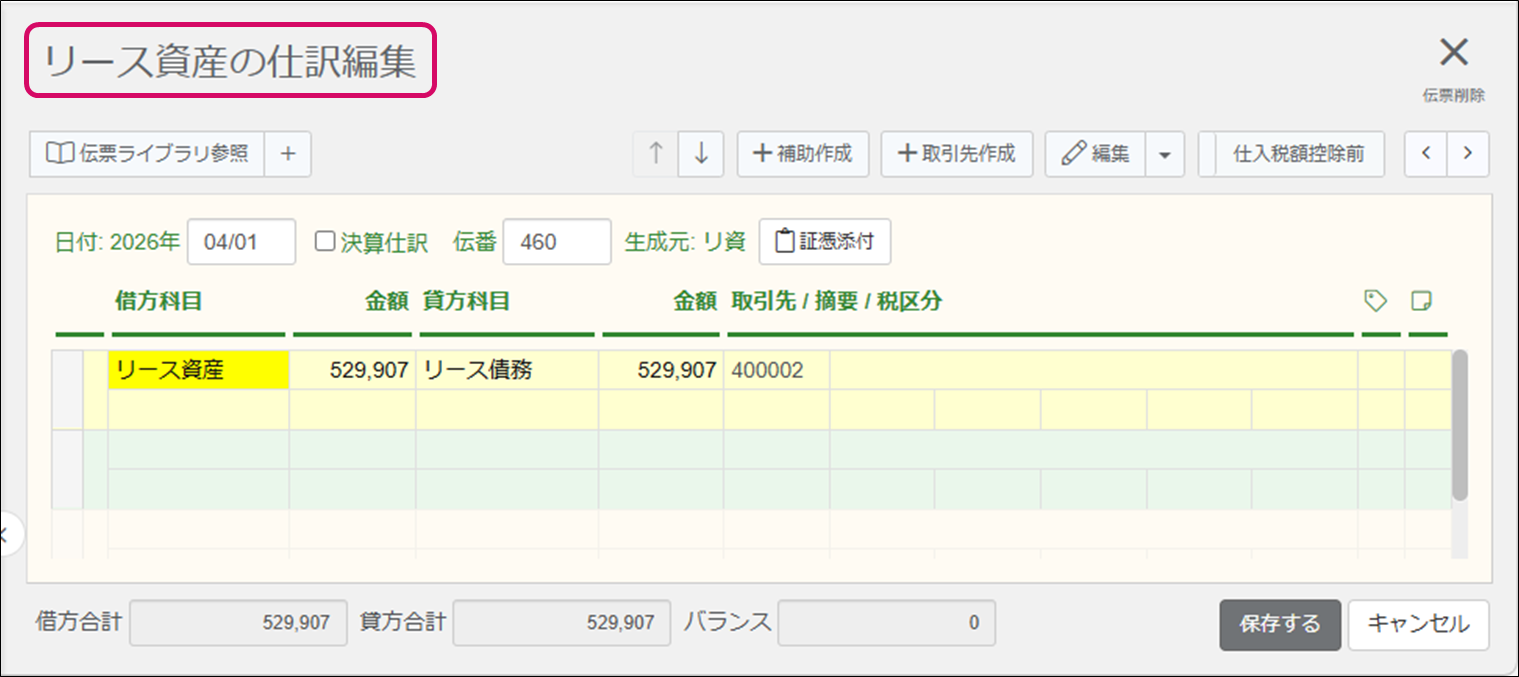Move row up with up arrow

[x=656, y=154]
